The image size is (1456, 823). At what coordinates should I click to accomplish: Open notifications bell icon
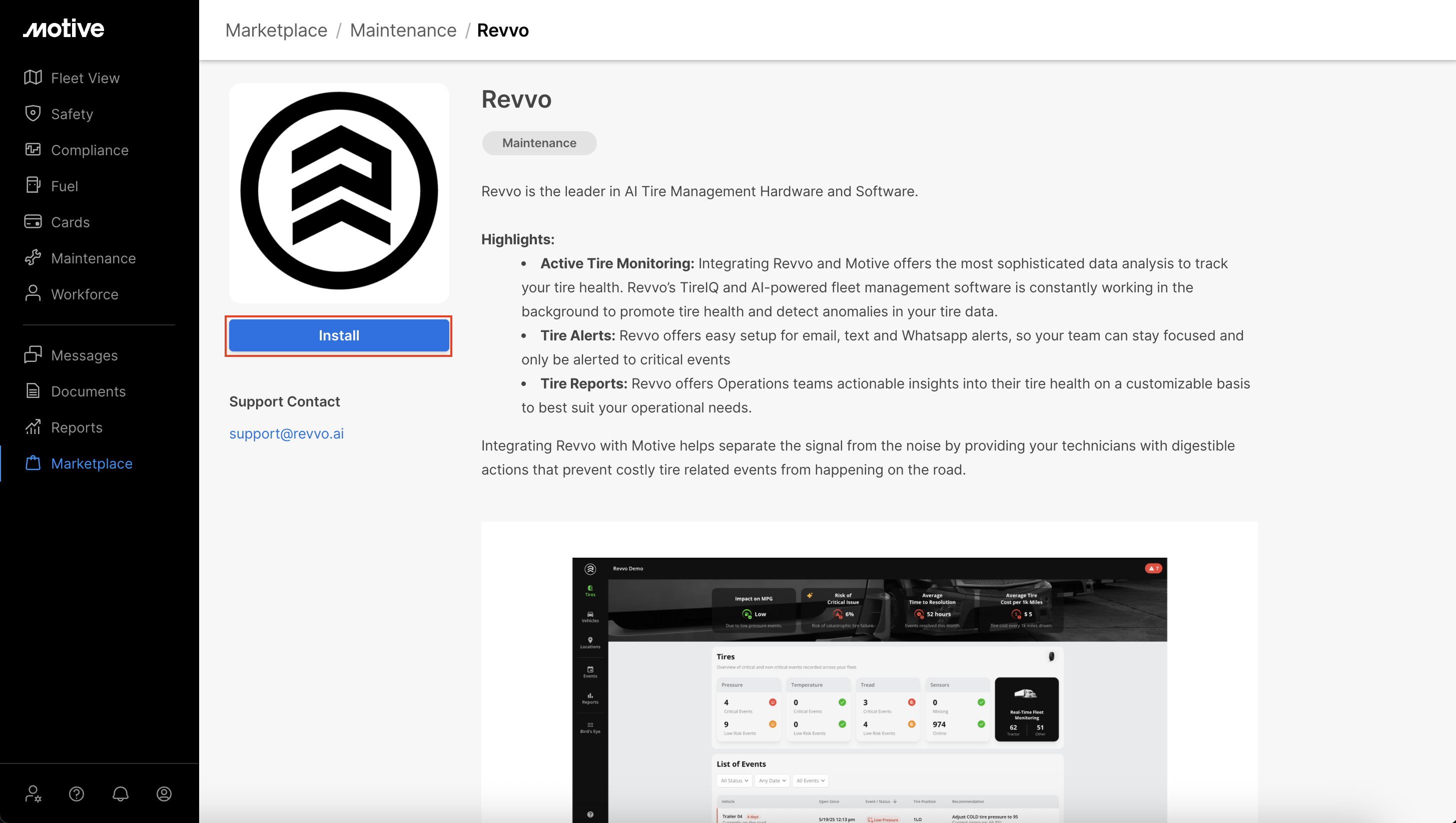click(x=121, y=794)
